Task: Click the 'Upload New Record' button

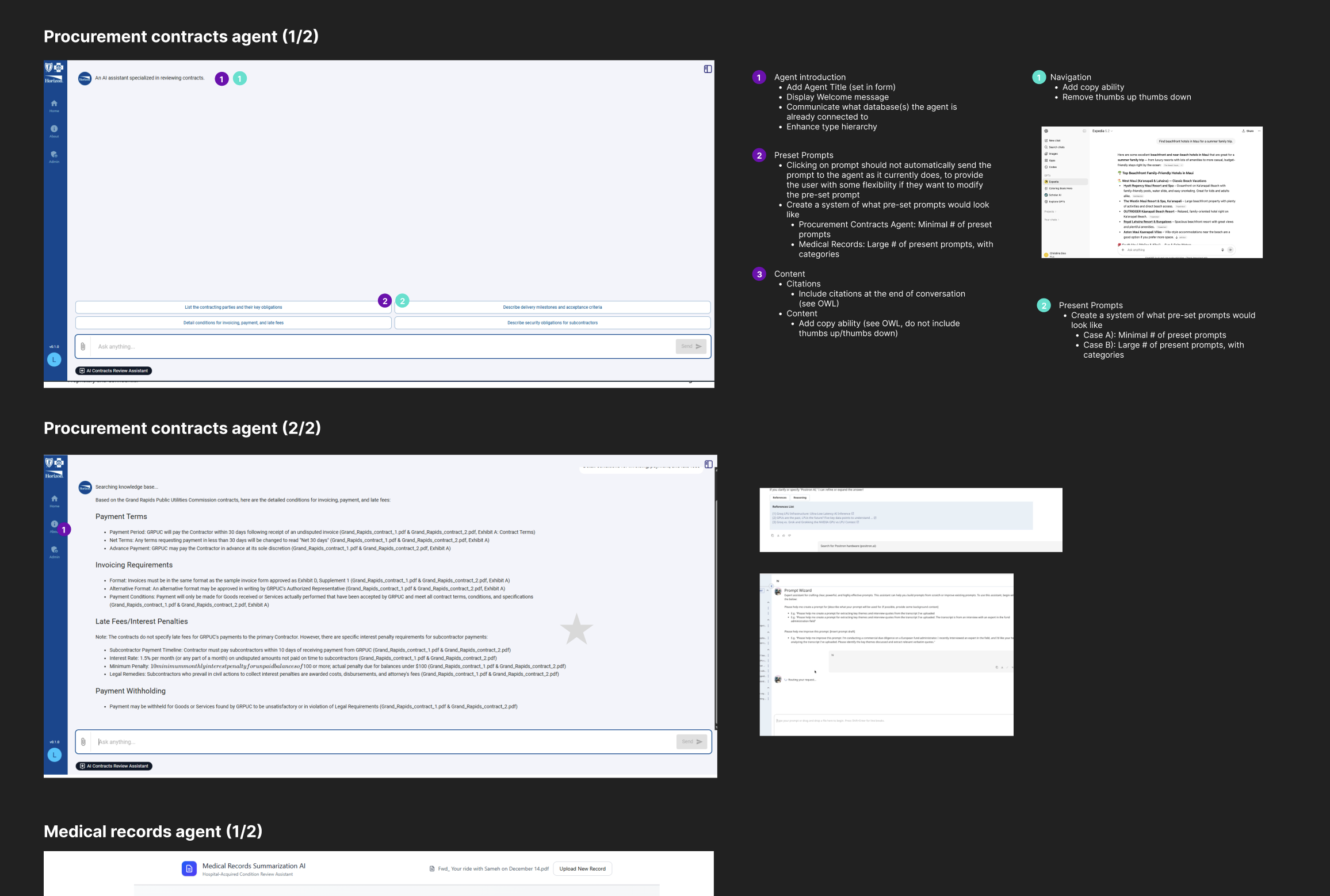Action: pos(582,869)
